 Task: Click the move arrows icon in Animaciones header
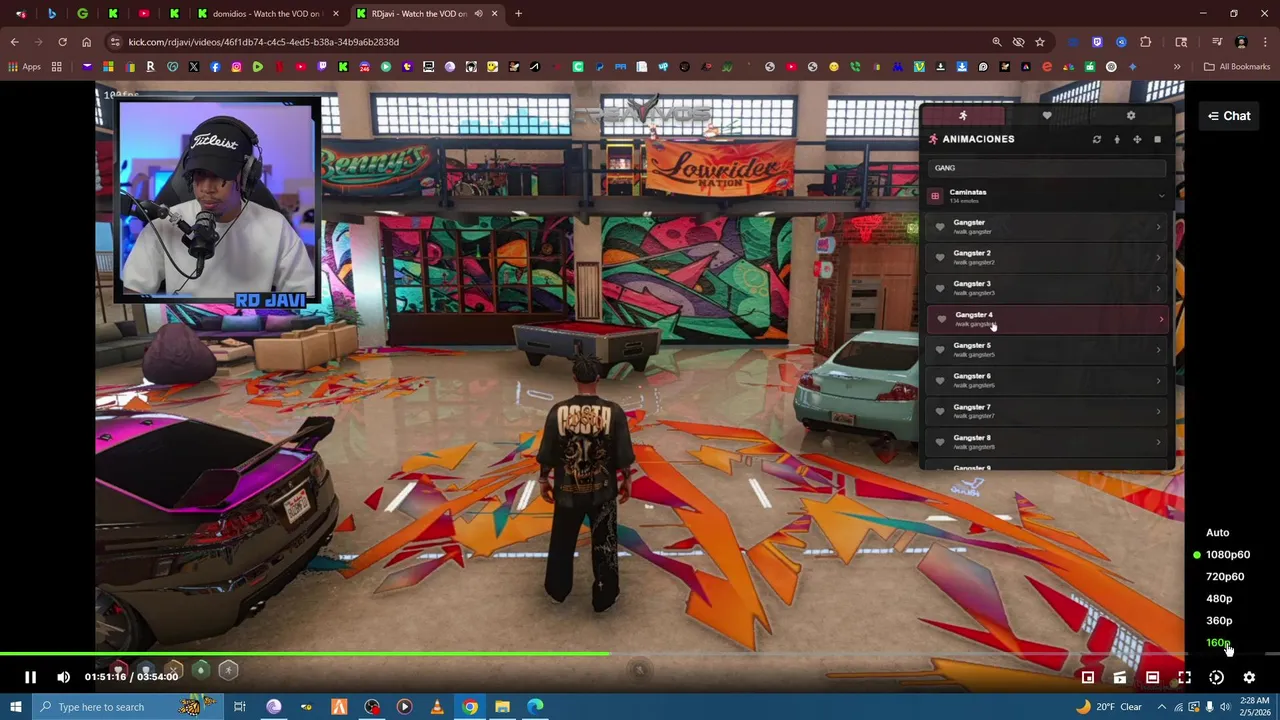point(1137,140)
